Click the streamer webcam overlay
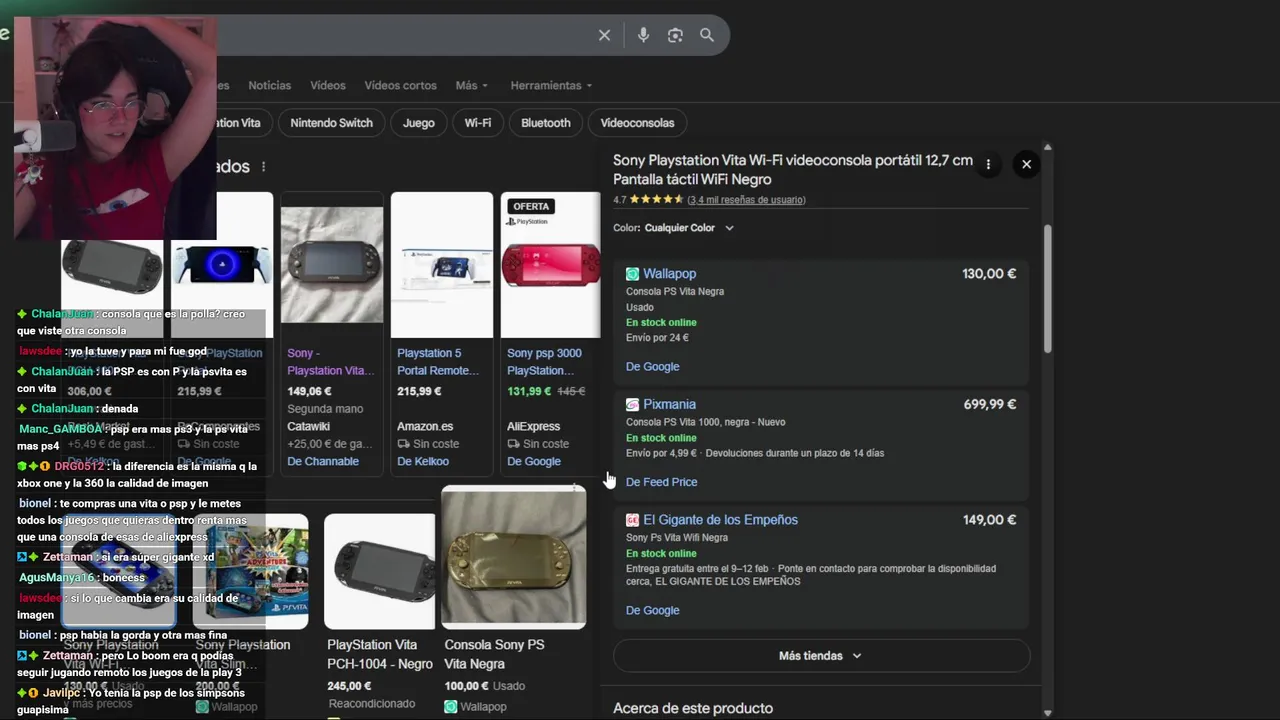This screenshot has width=1280, height=720. pyautogui.click(x=115, y=128)
